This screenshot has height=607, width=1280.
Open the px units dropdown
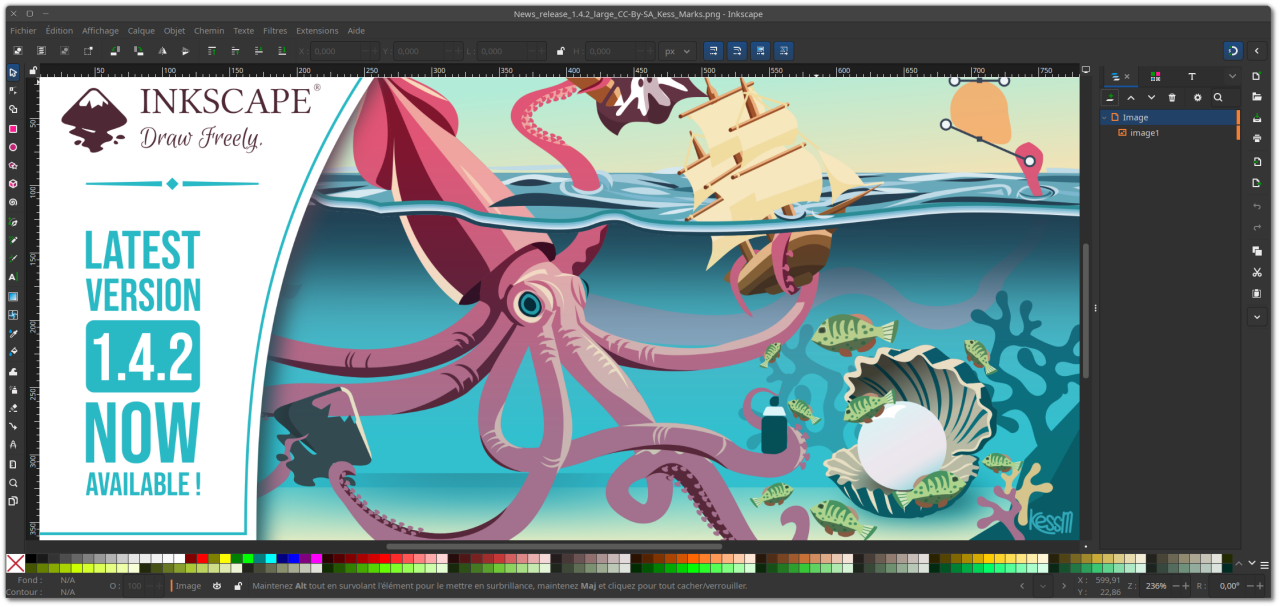[678, 51]
